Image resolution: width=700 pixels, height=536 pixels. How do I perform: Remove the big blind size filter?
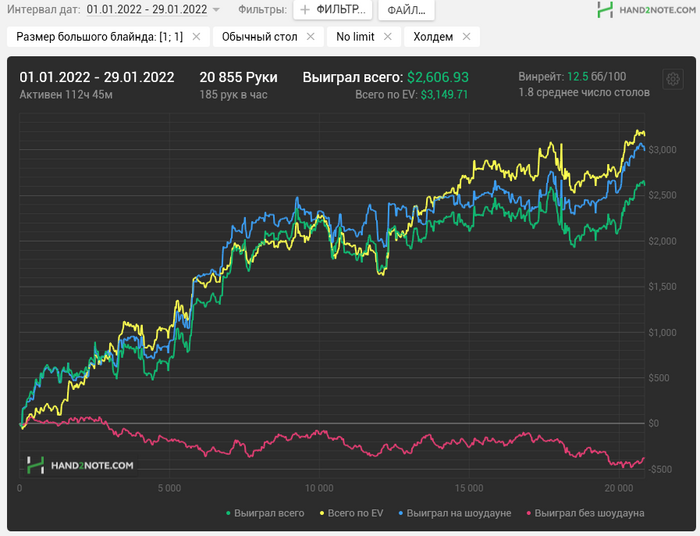tap(196, 37)
